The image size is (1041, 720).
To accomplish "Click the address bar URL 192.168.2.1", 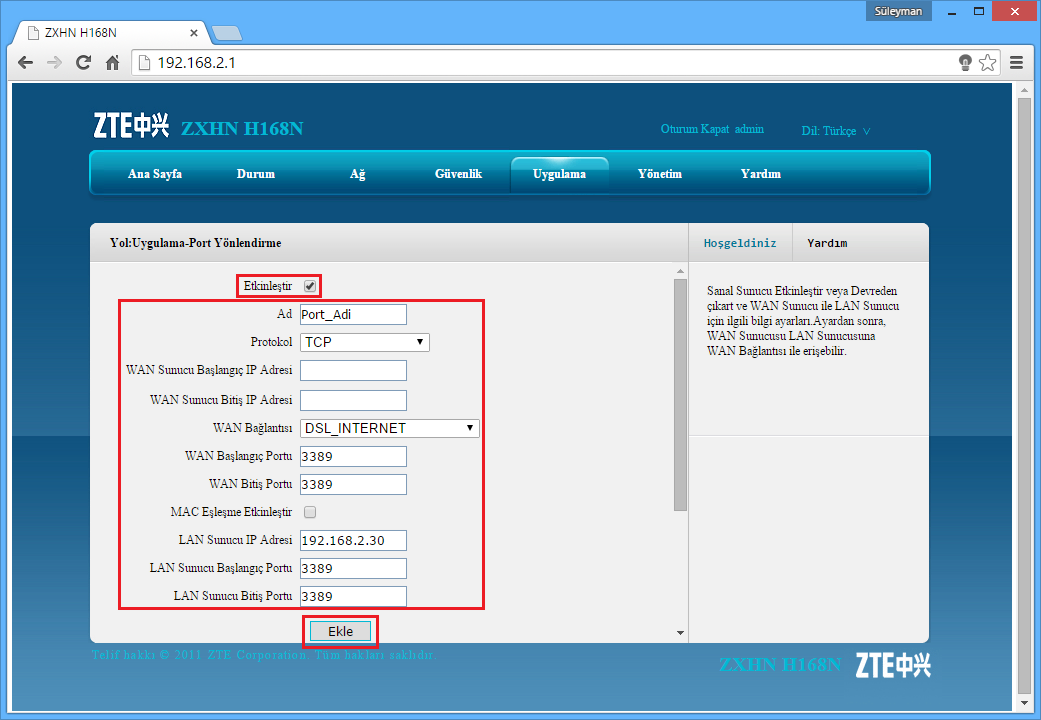I will tap(197, 62).
